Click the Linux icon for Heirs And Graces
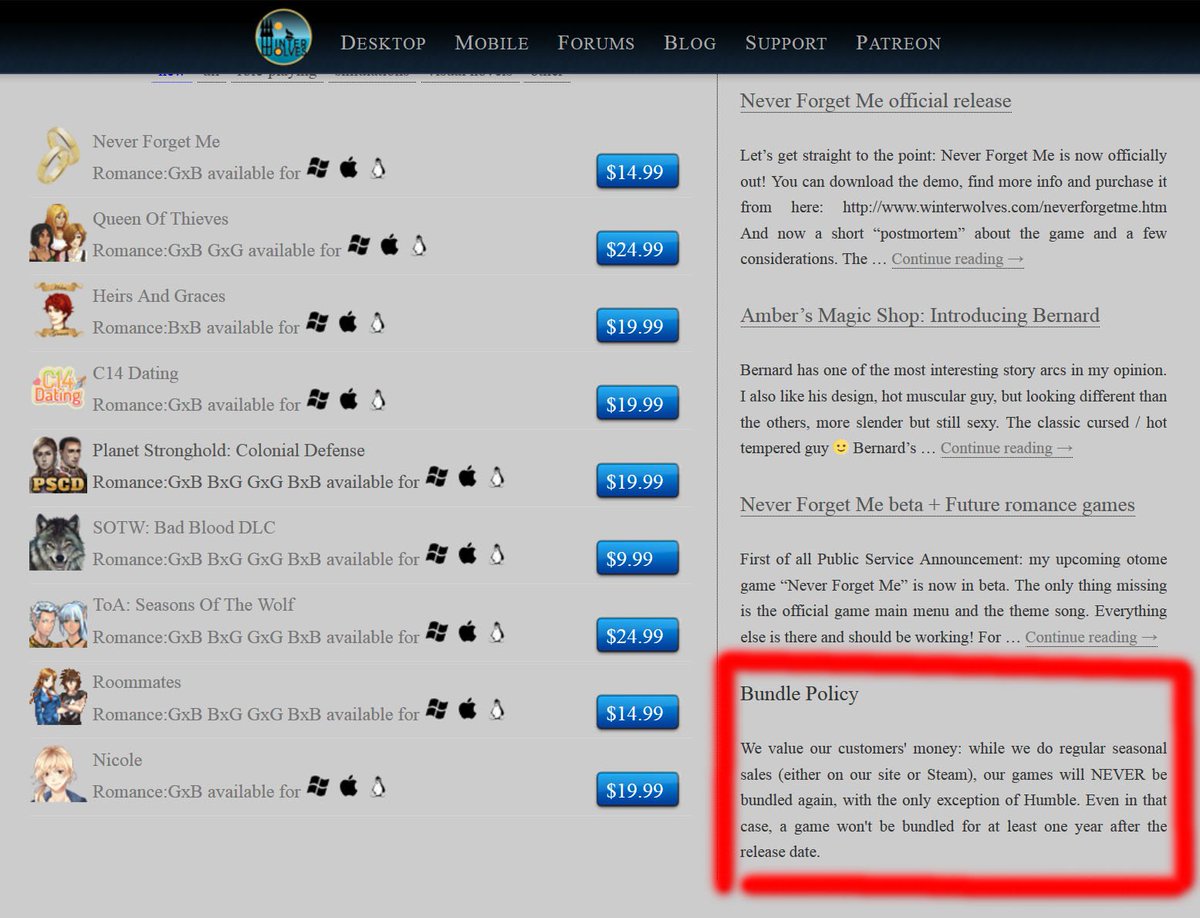This screenshot has width=1200, height=918. 377,322
